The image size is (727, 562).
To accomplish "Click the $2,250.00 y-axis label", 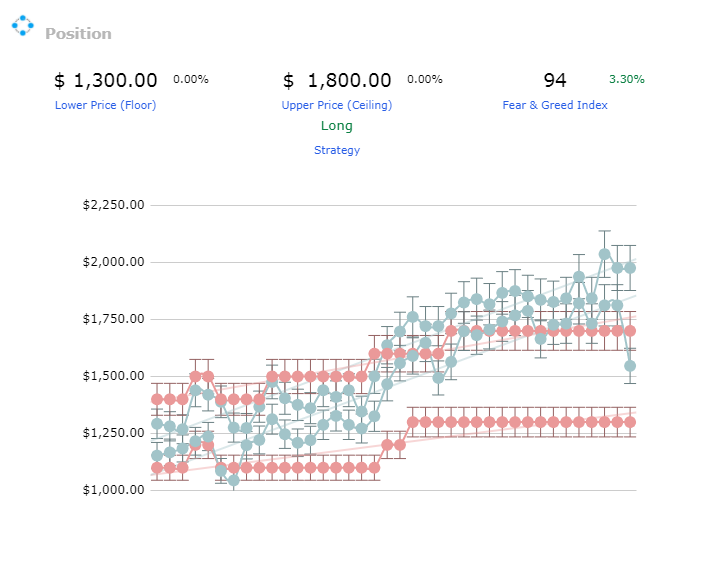I will click(114, 204).
